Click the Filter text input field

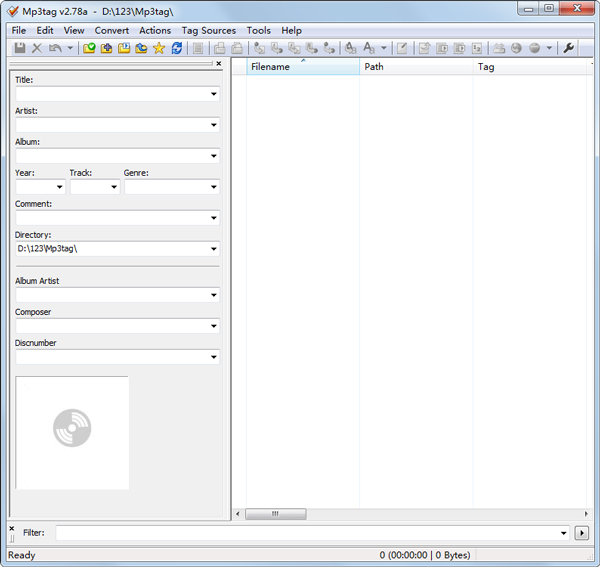click(x=308, y=533)
